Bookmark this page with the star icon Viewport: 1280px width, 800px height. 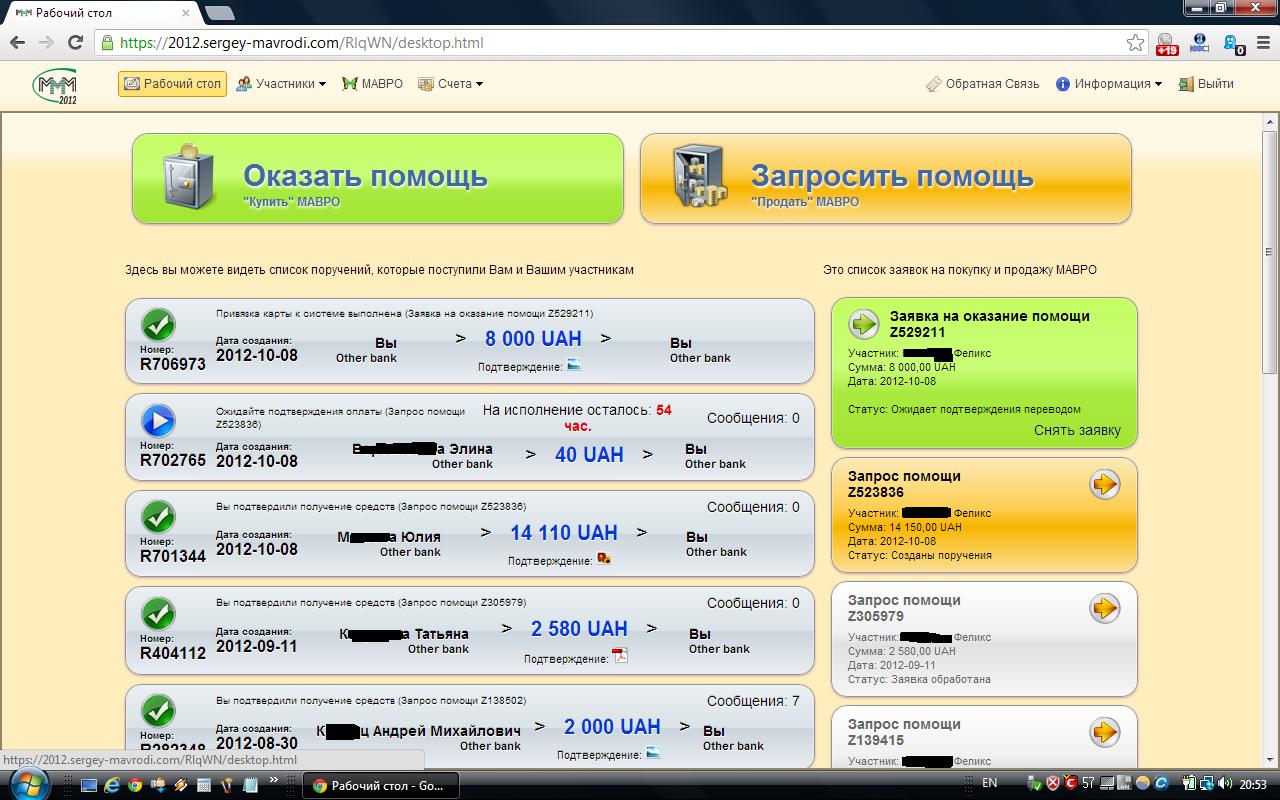[1135, 43]
